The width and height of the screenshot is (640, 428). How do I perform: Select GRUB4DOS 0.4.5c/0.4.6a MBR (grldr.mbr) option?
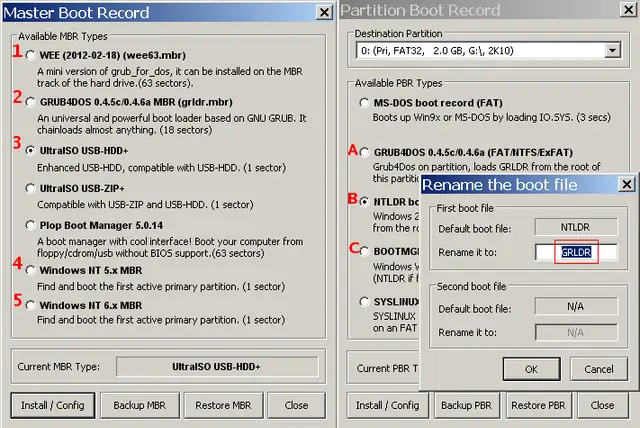[x=31, y=102]
